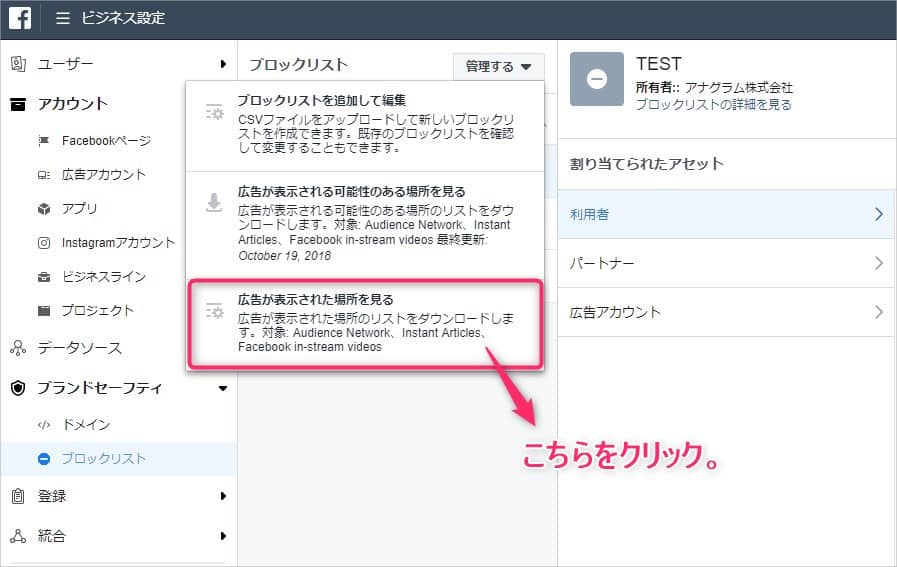Open the hamburger menu beside ビジネス設定
This screenshot has height=567, width=897.
coord(62,18)
